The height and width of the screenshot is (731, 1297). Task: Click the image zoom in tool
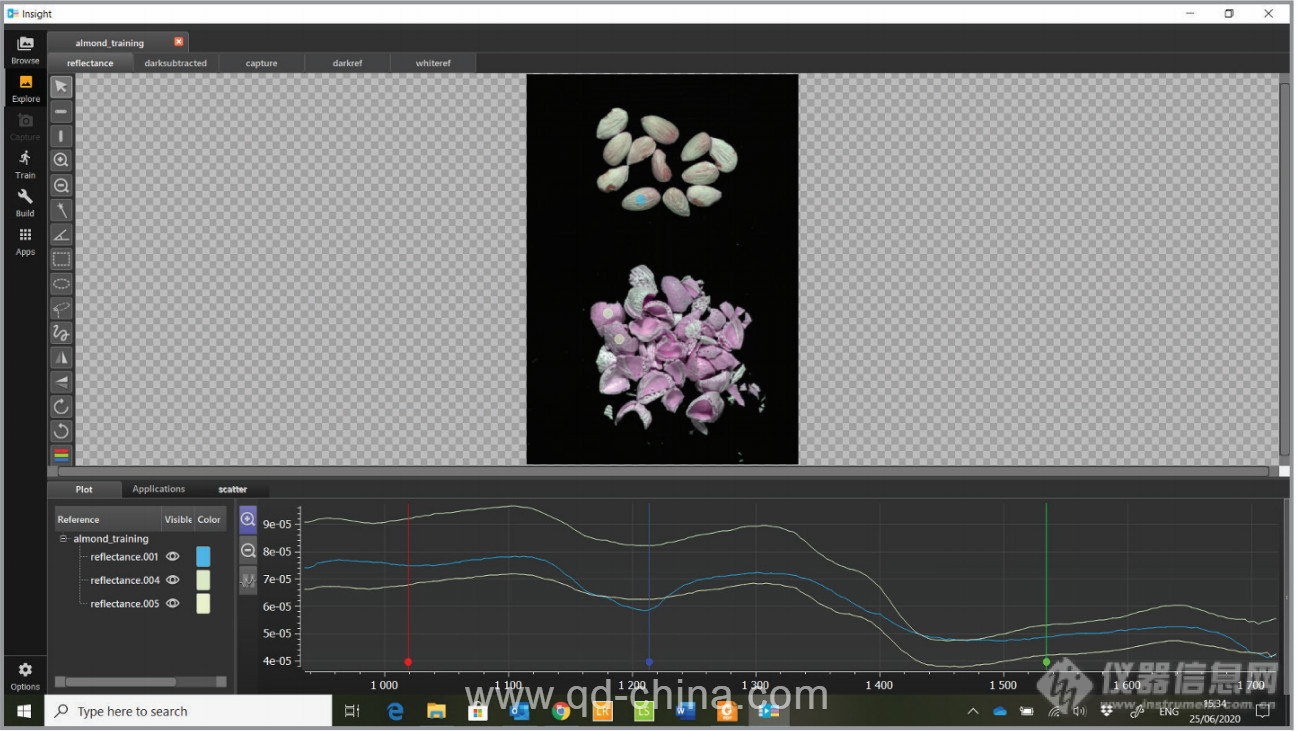tap(61, 160)
